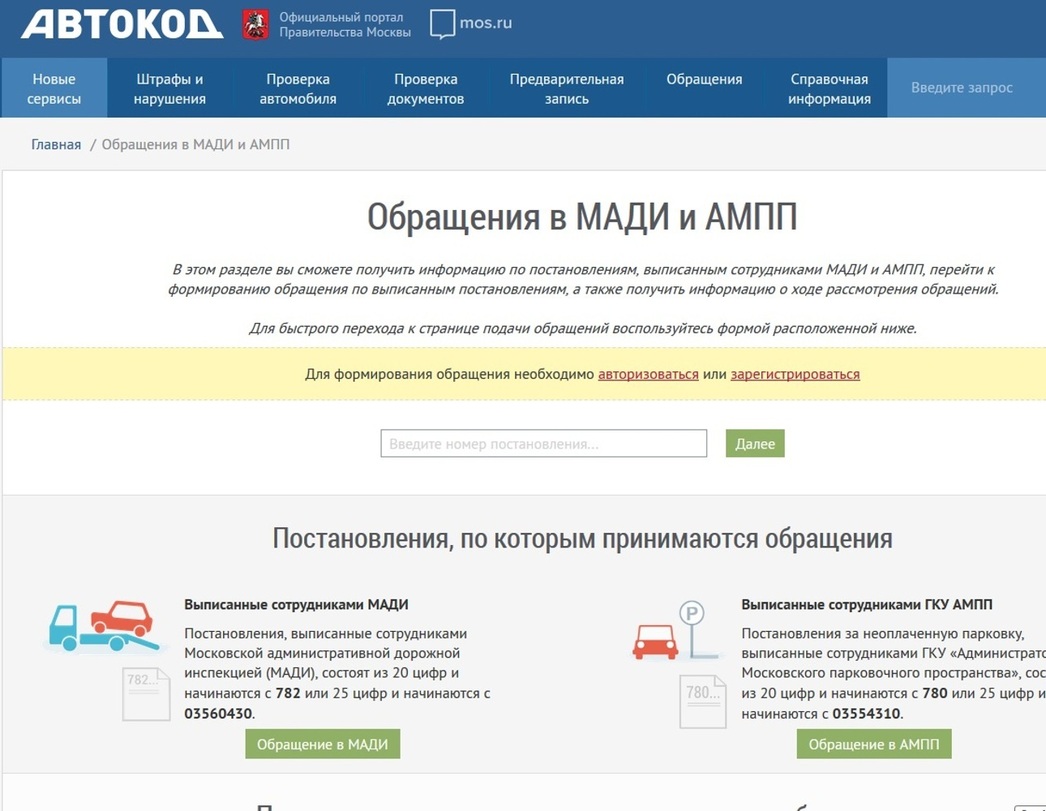Click the 782 document icon
This screenshot has width=1046, height=811.
[x=146, y=693]
